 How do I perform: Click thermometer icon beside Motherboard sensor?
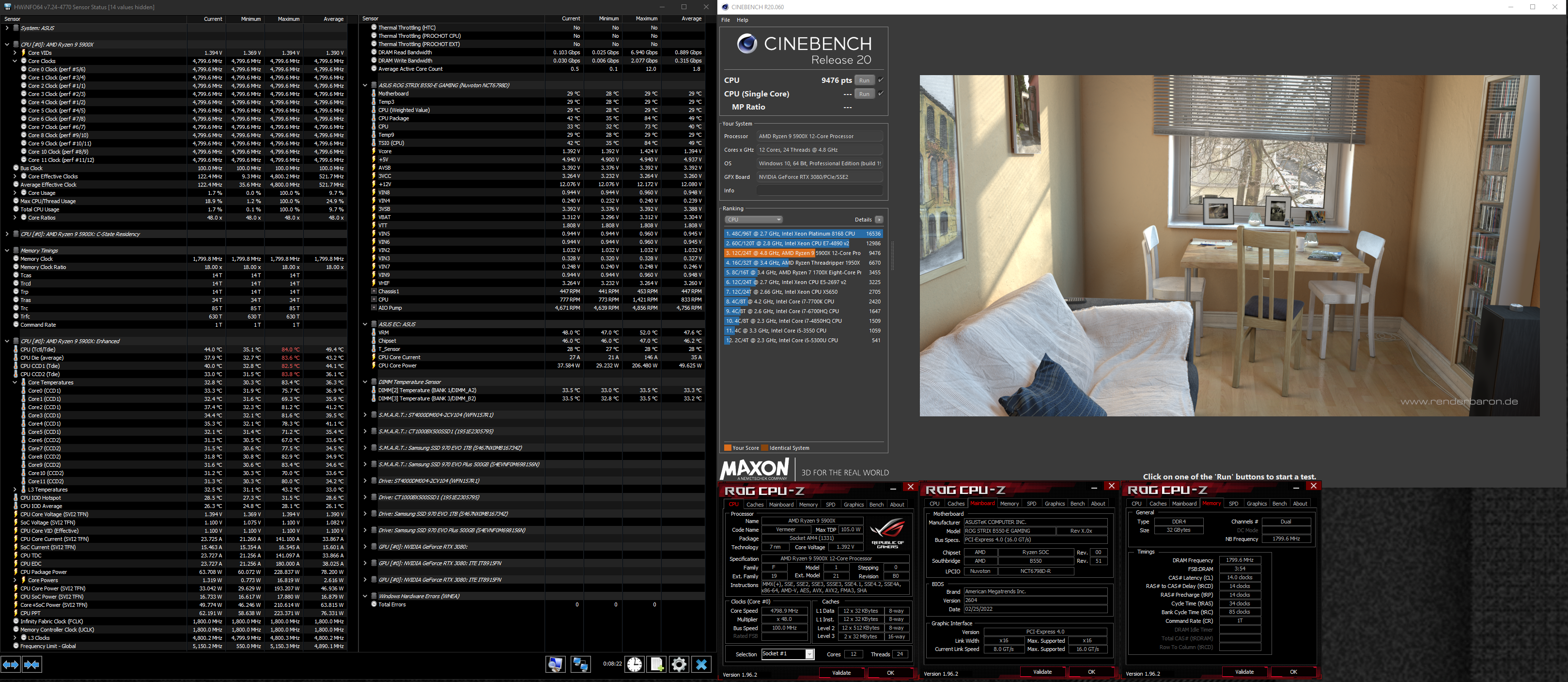(x=374, y=94)
